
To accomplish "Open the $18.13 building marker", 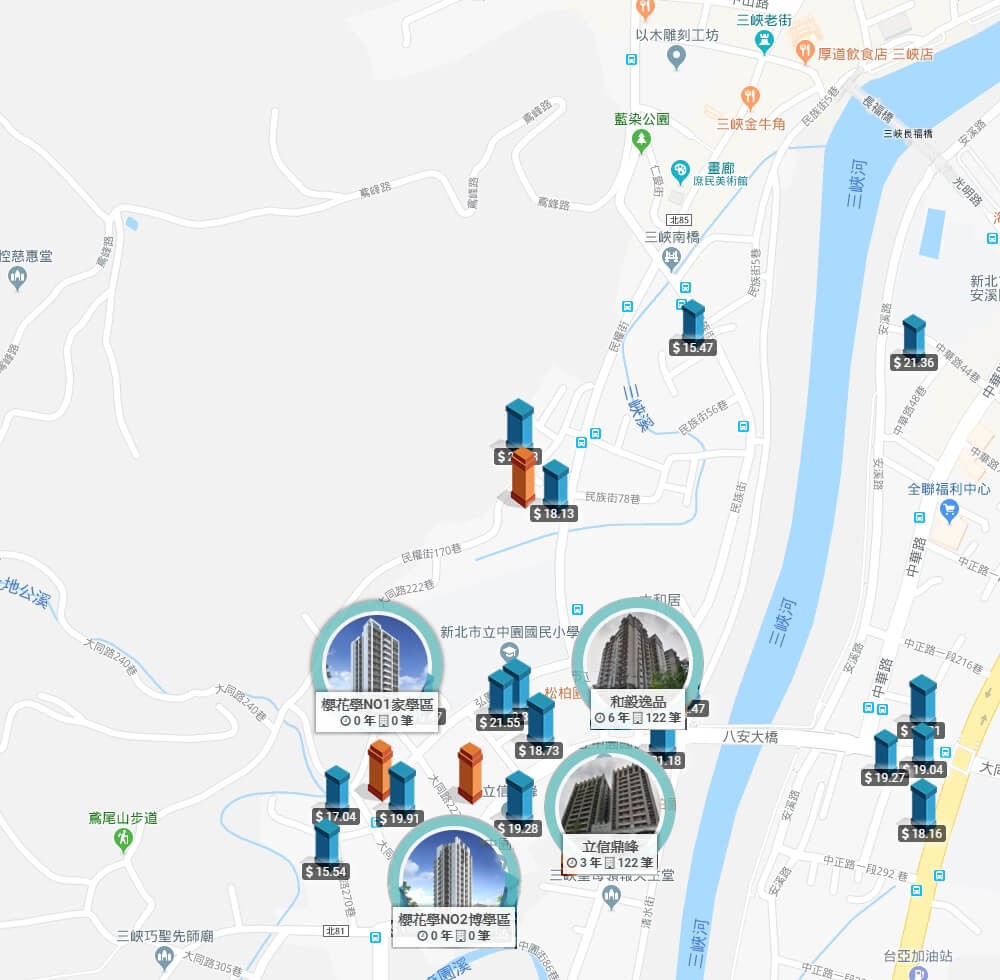I will [x=554, y=492].
